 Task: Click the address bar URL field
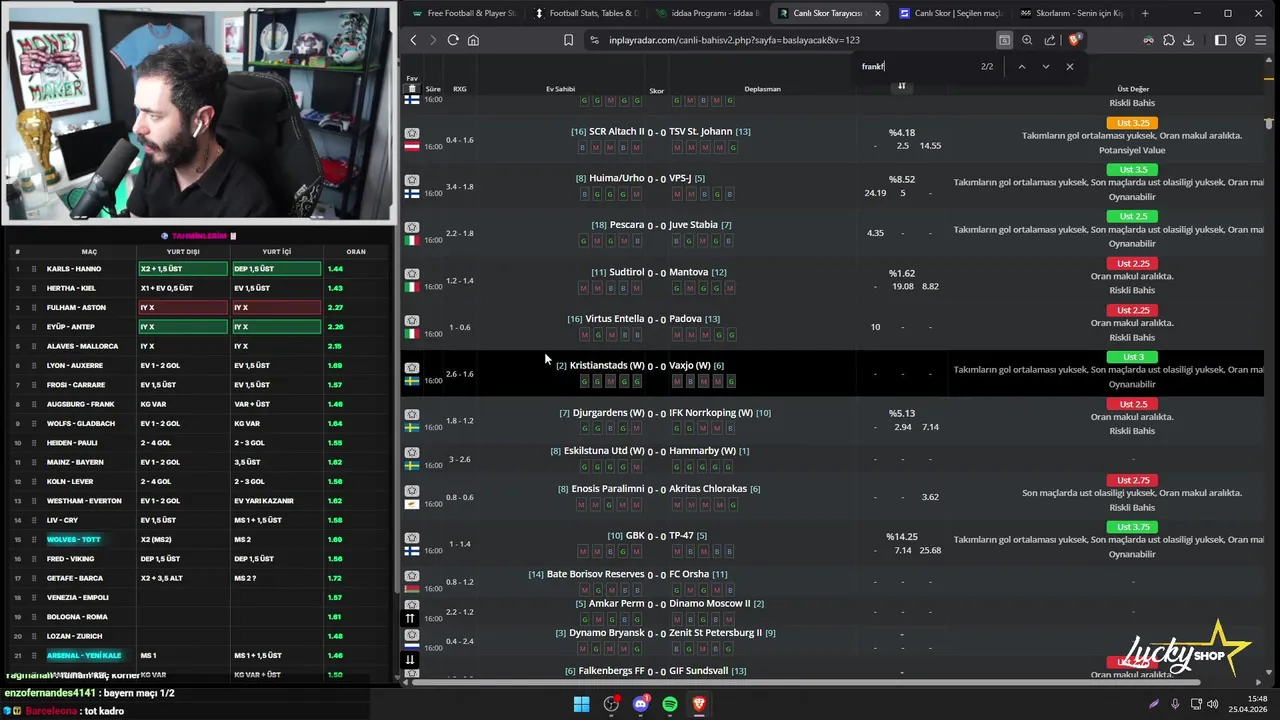pos(790,40)
